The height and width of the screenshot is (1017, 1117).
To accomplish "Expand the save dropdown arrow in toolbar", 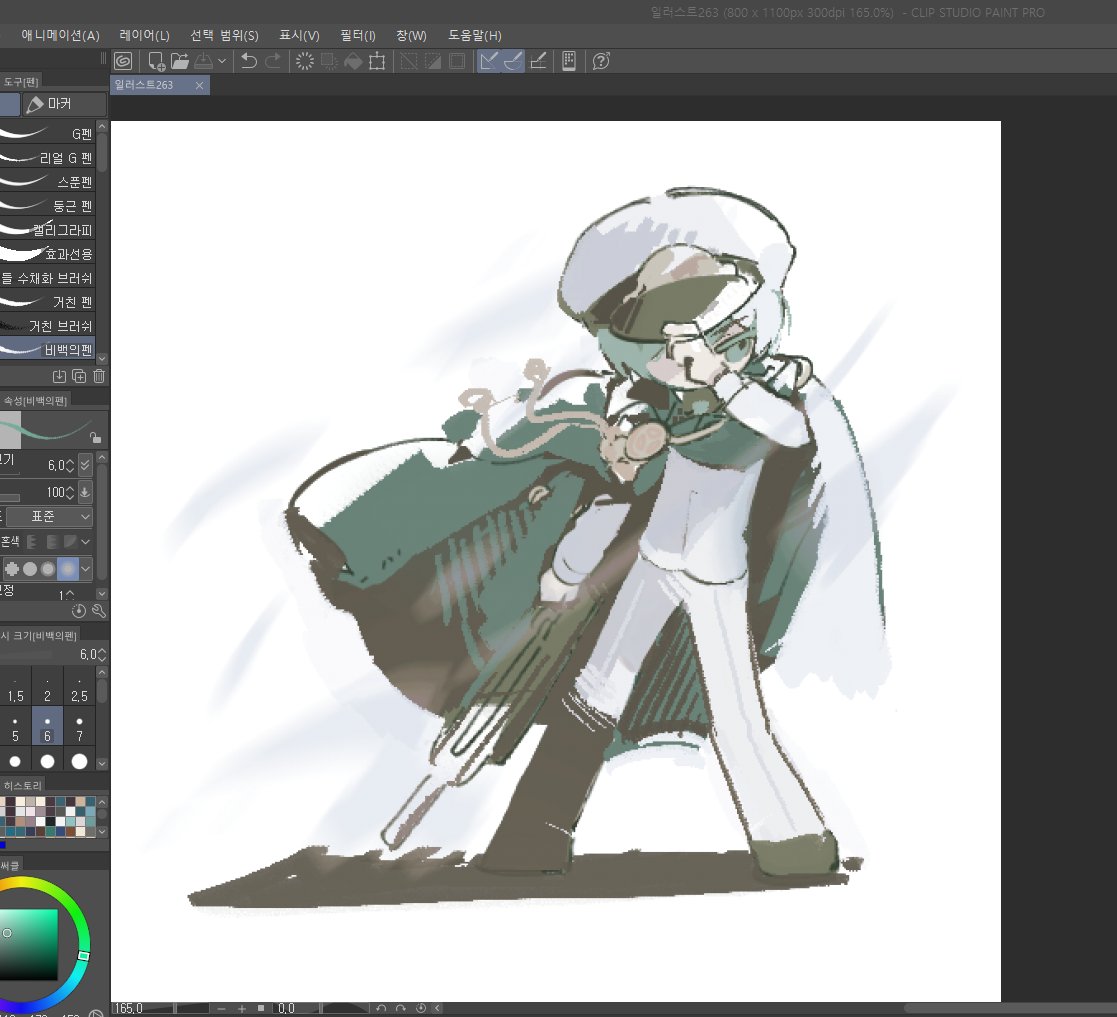I will click(222, 61).
